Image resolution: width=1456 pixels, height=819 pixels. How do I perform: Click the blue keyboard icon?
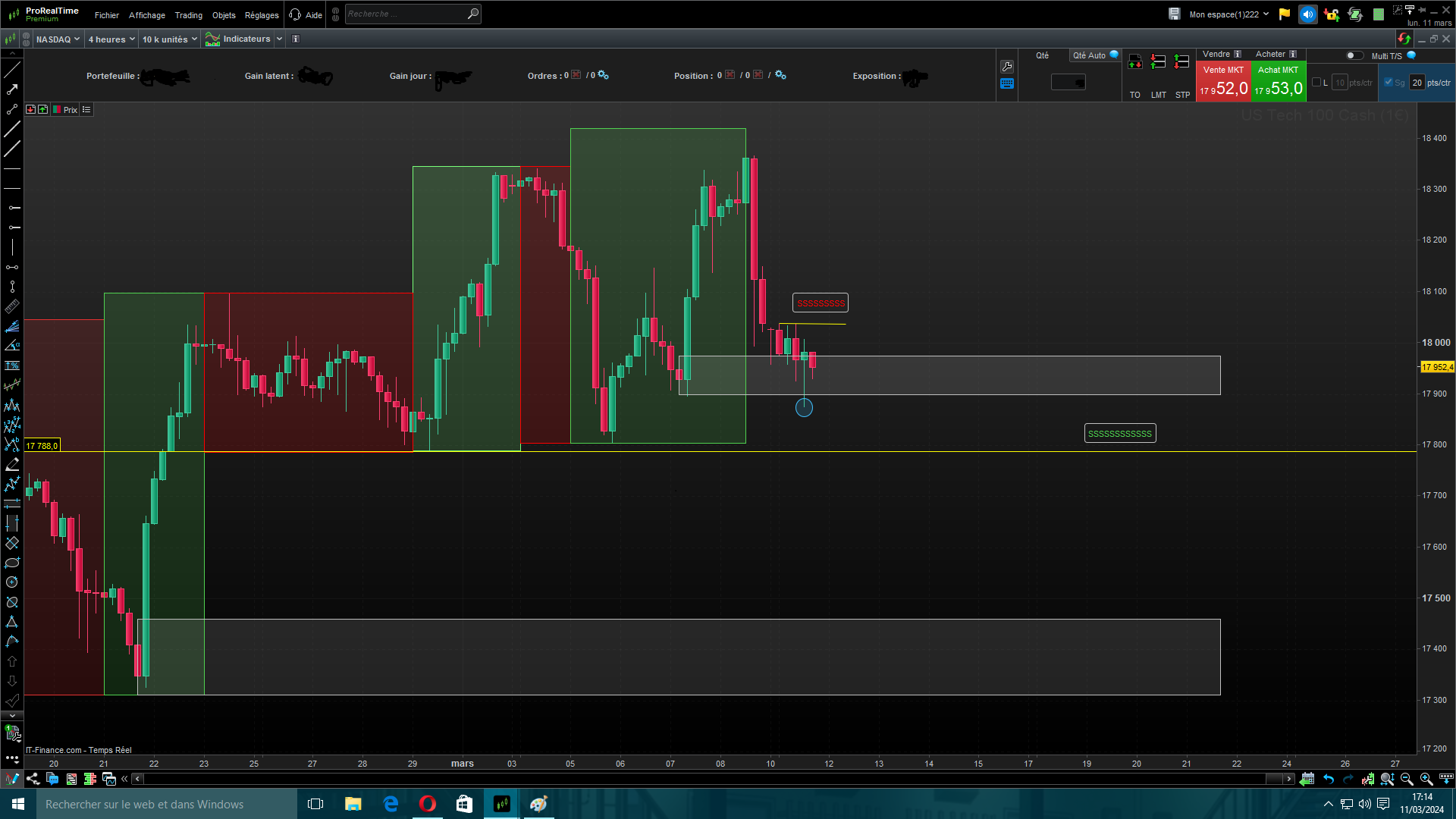[1007, 84]
